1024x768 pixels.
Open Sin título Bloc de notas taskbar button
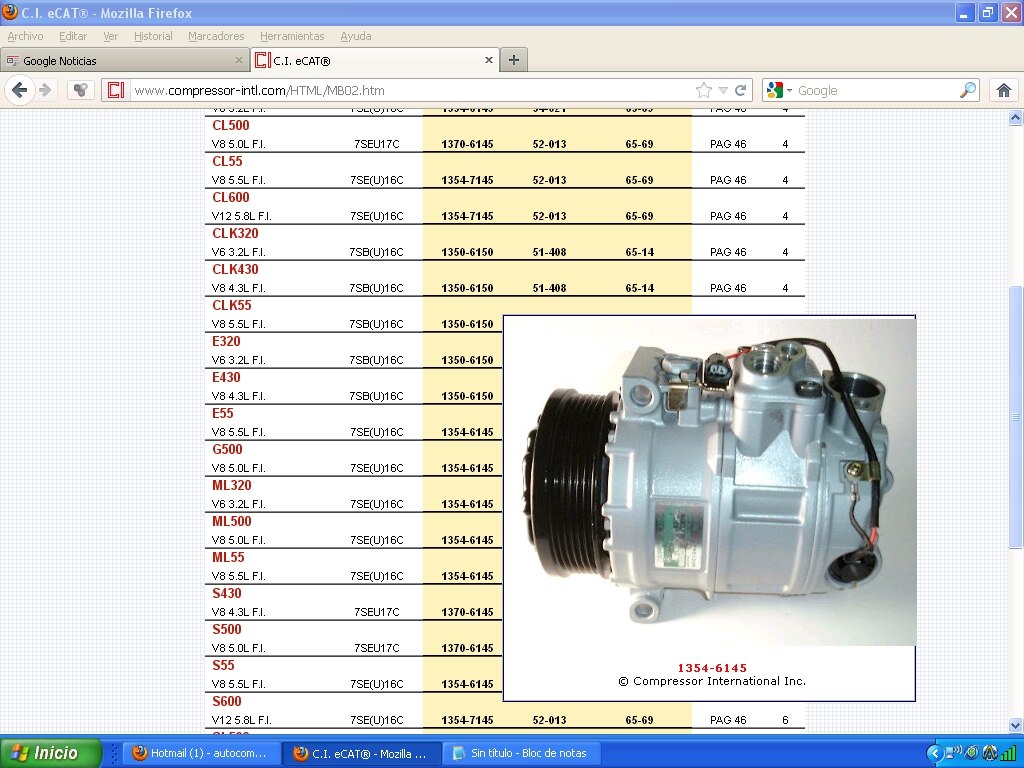pyautogui.click(x=521, y=753)
